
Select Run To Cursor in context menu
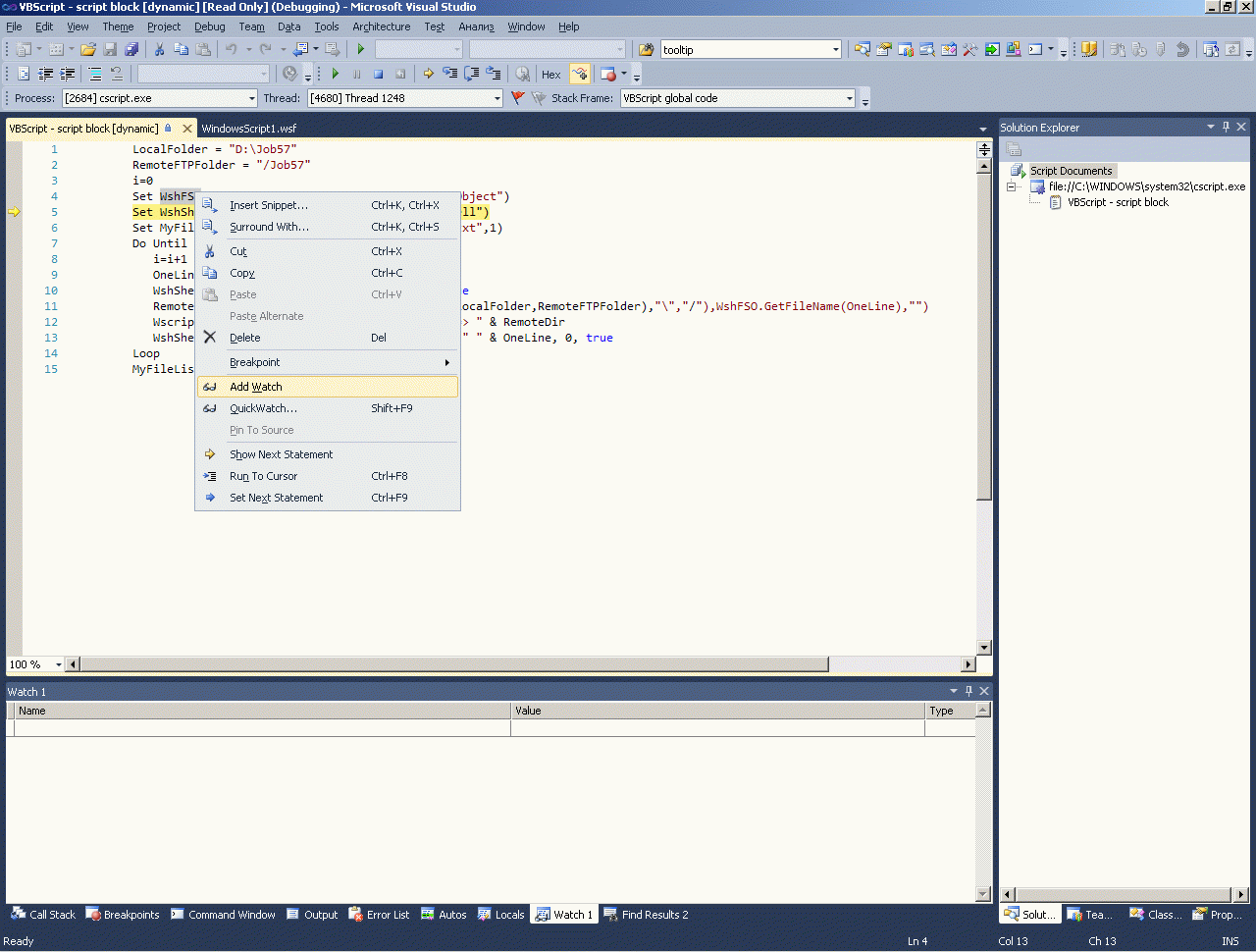click(x=263, y=476)
